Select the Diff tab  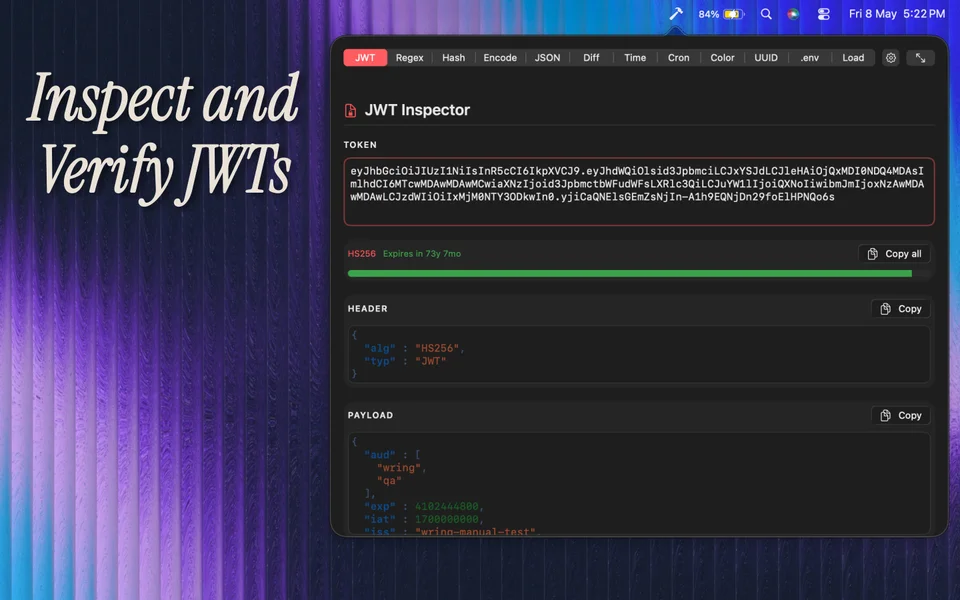(591, 58)
